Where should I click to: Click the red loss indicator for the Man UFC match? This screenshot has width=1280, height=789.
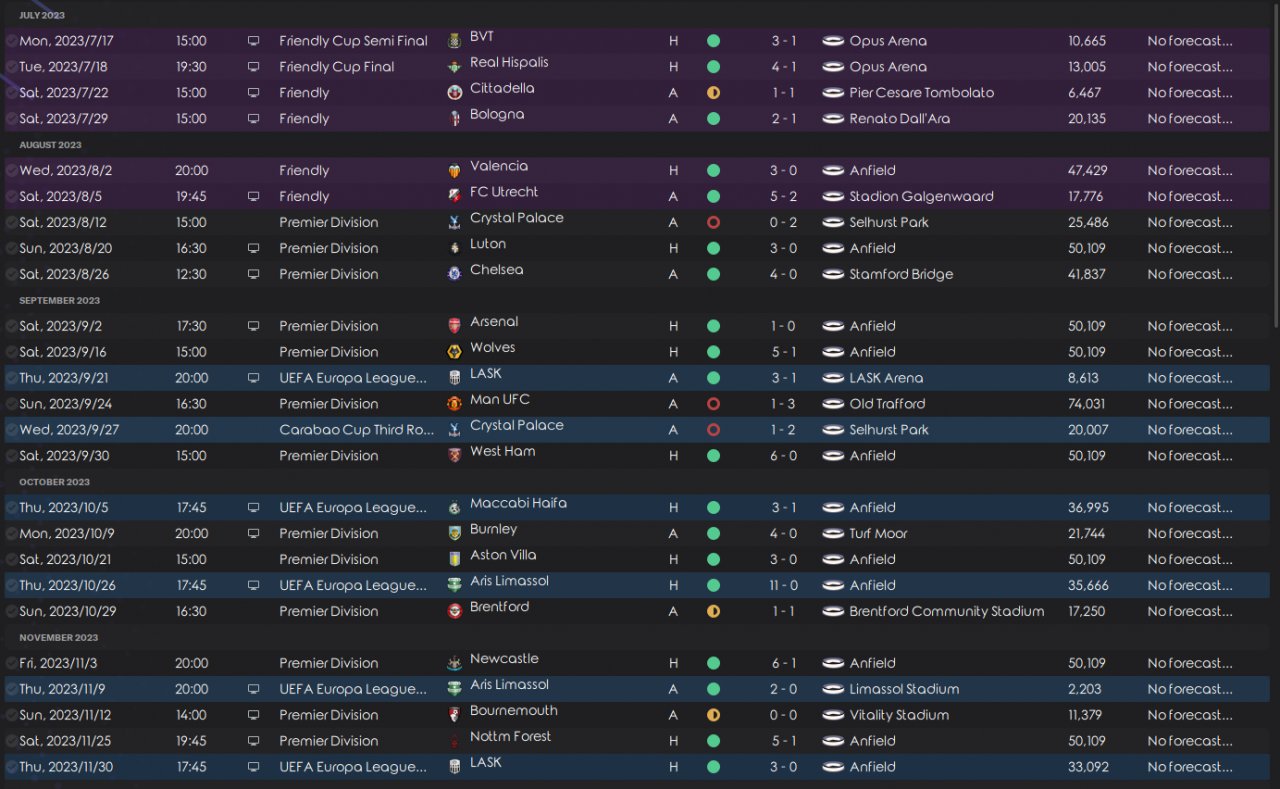coord(713,404)
